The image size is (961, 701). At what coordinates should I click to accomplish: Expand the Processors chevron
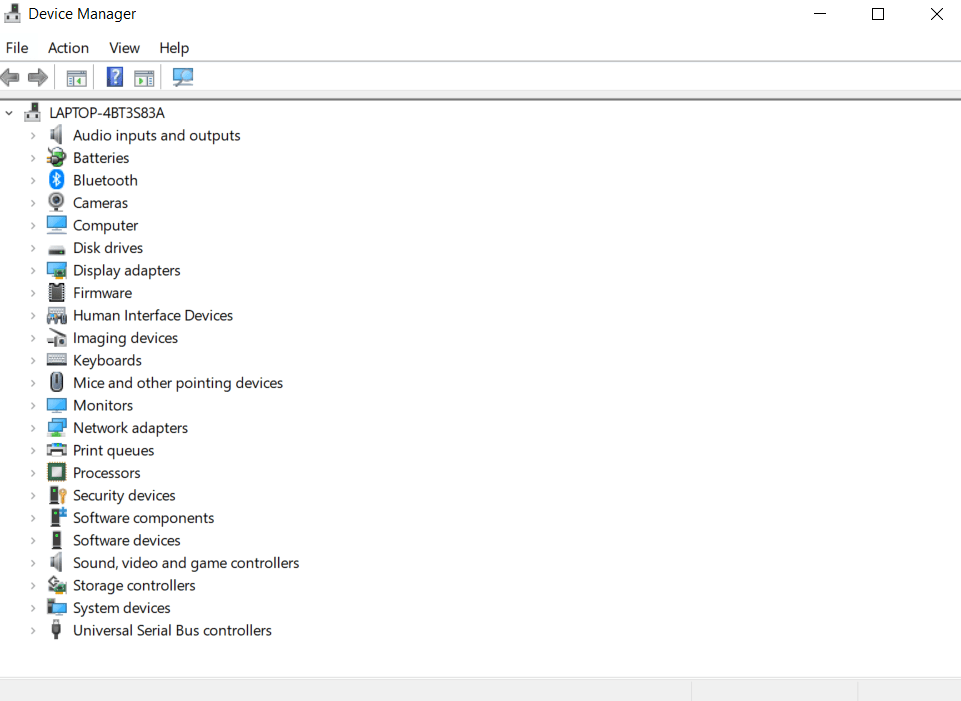coord(33,473)
